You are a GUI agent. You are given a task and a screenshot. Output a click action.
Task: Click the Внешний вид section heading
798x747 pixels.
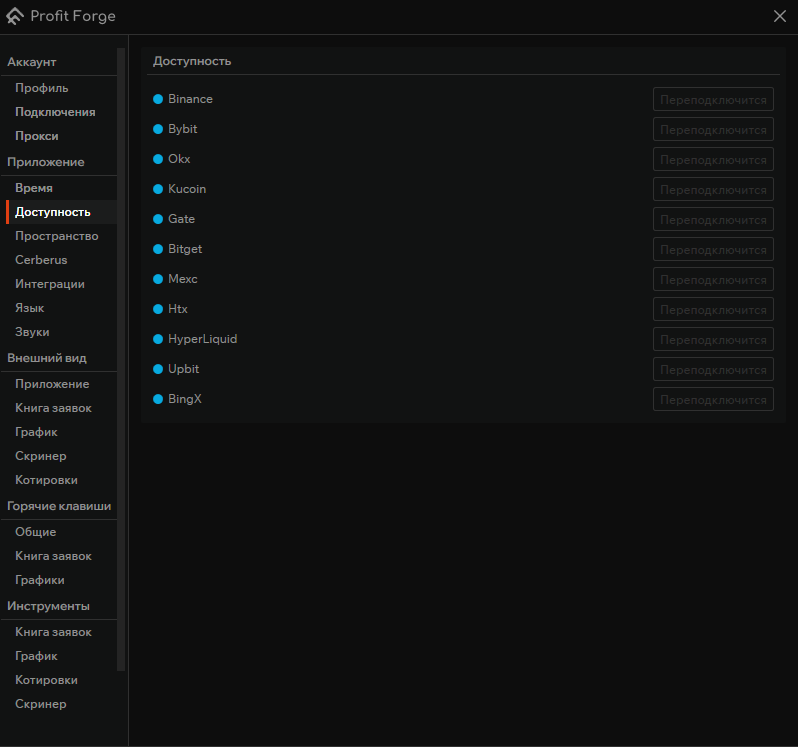[47, 358]
